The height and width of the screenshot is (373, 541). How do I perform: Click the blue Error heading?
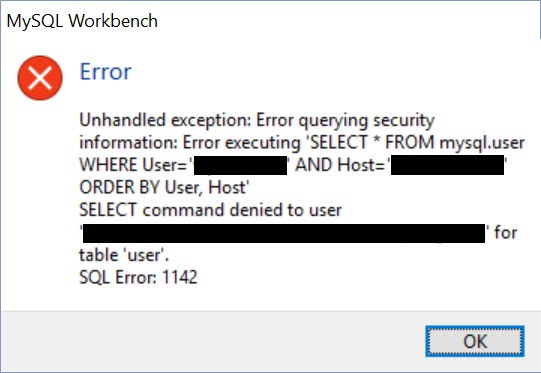tap(106, 72)
